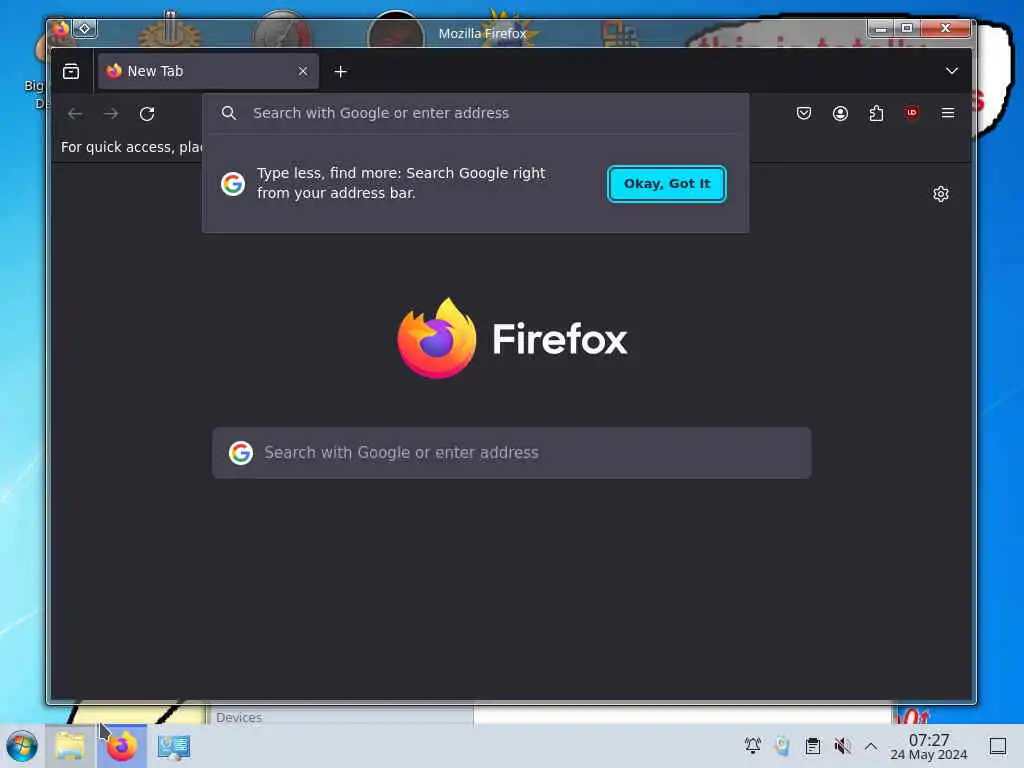
Task: Minimize the Mozilla Firefox window
Action: [x=880, y=28]
